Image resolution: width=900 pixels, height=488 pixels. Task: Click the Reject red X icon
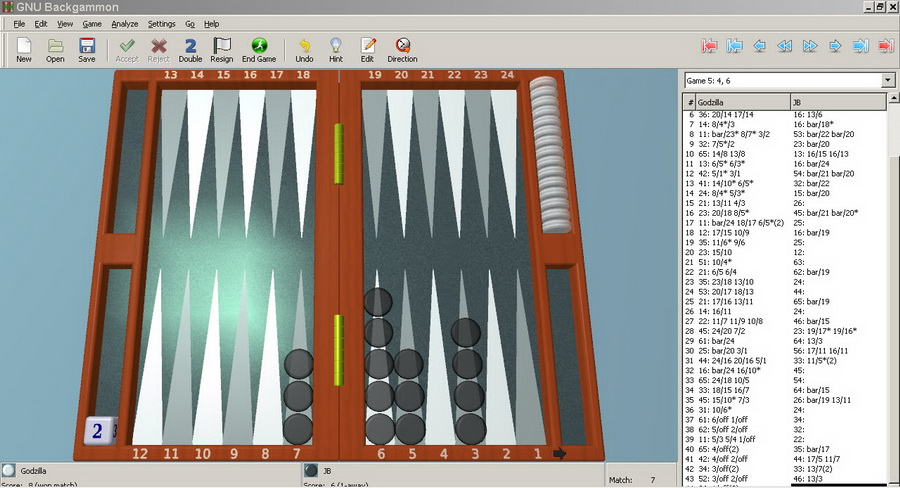pos(158,50)
